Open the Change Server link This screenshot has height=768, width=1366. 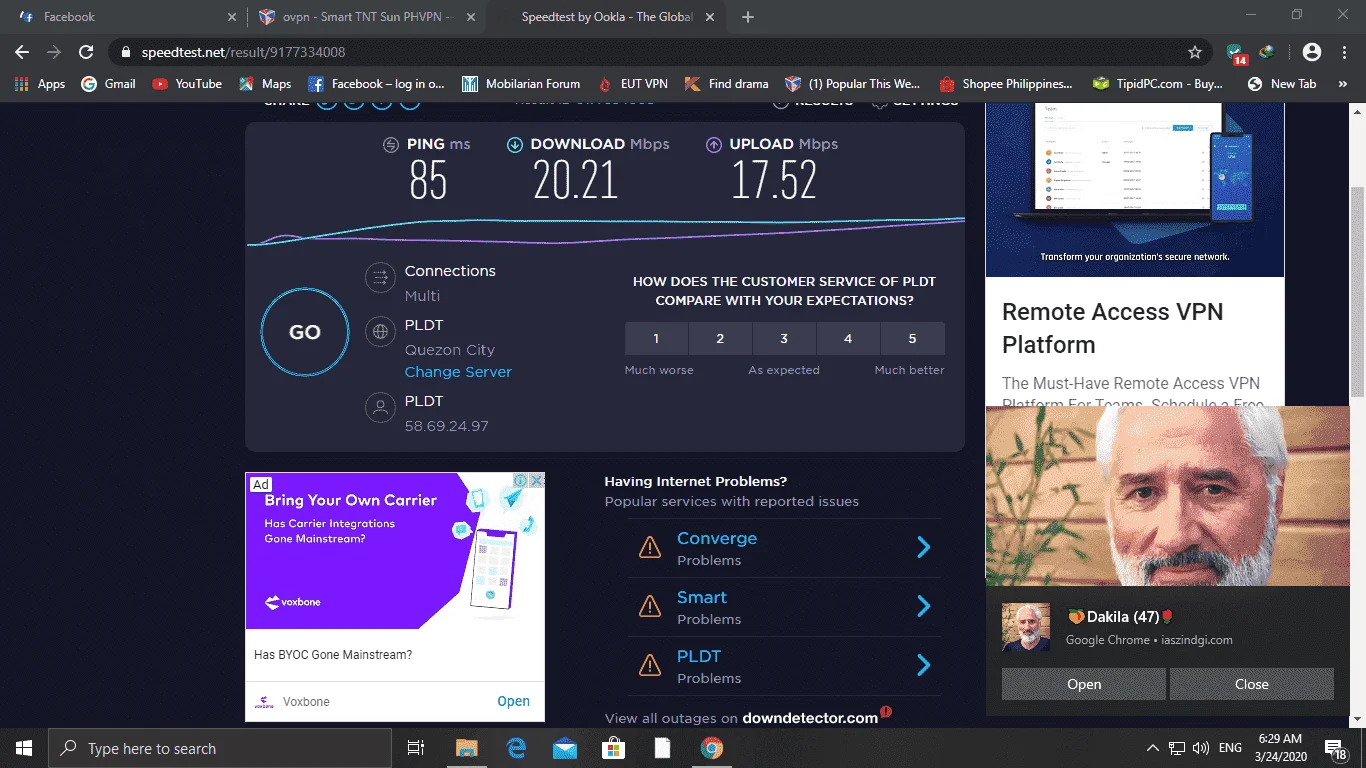(458, 372)
